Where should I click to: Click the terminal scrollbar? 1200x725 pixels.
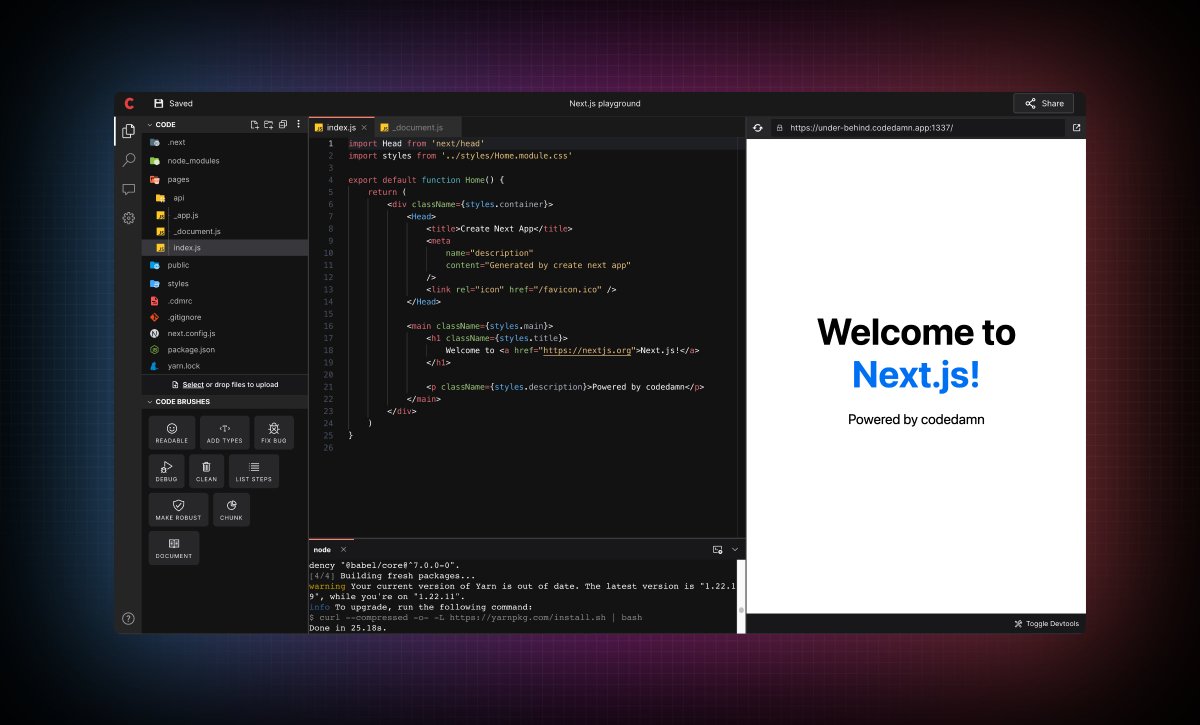coord(741,609)
